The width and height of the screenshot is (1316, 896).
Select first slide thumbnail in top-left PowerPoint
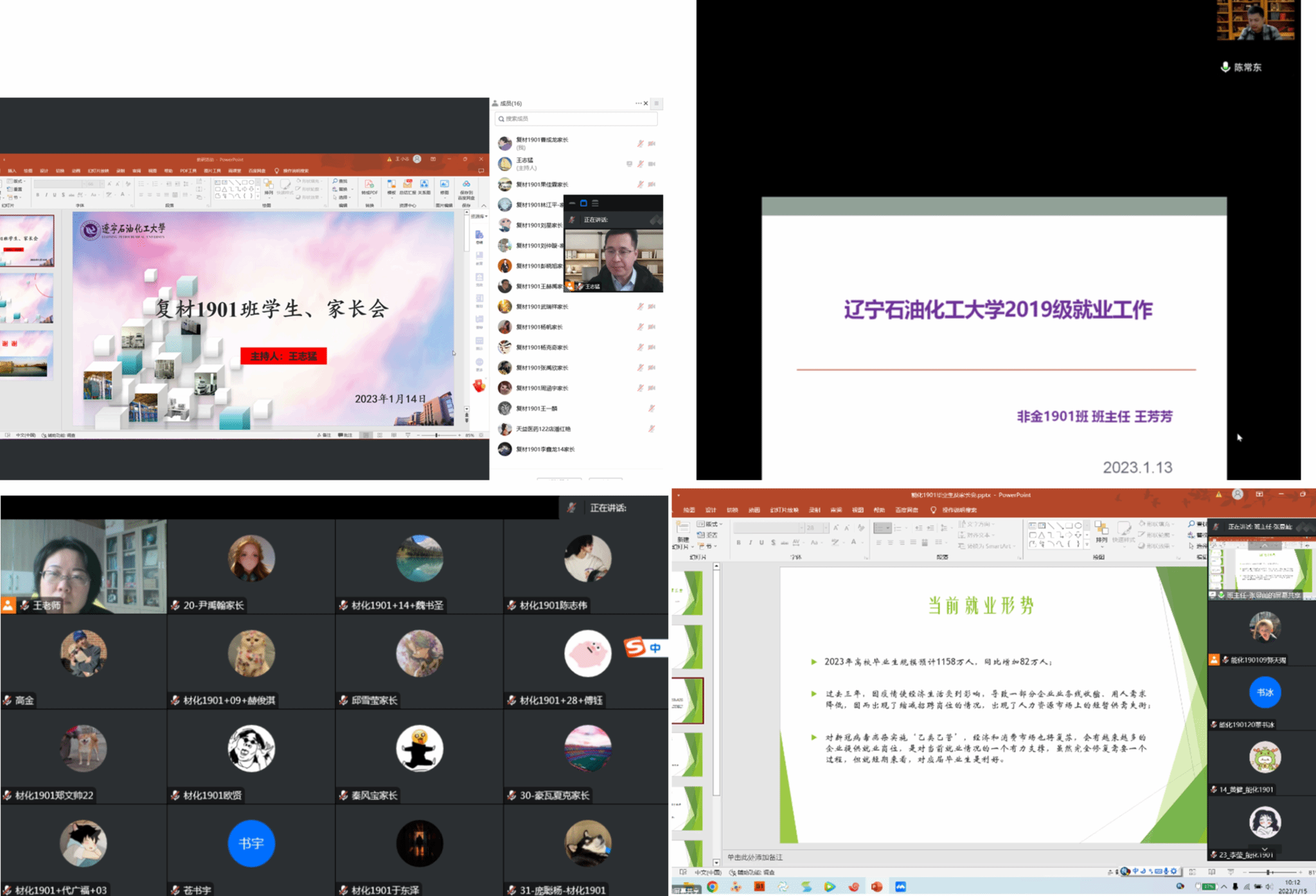click(27, 241)
